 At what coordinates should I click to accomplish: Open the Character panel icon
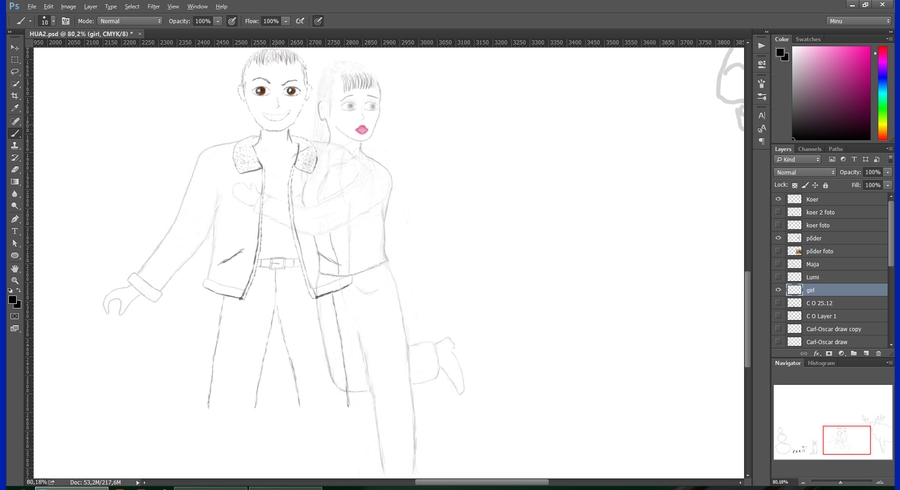762,115
